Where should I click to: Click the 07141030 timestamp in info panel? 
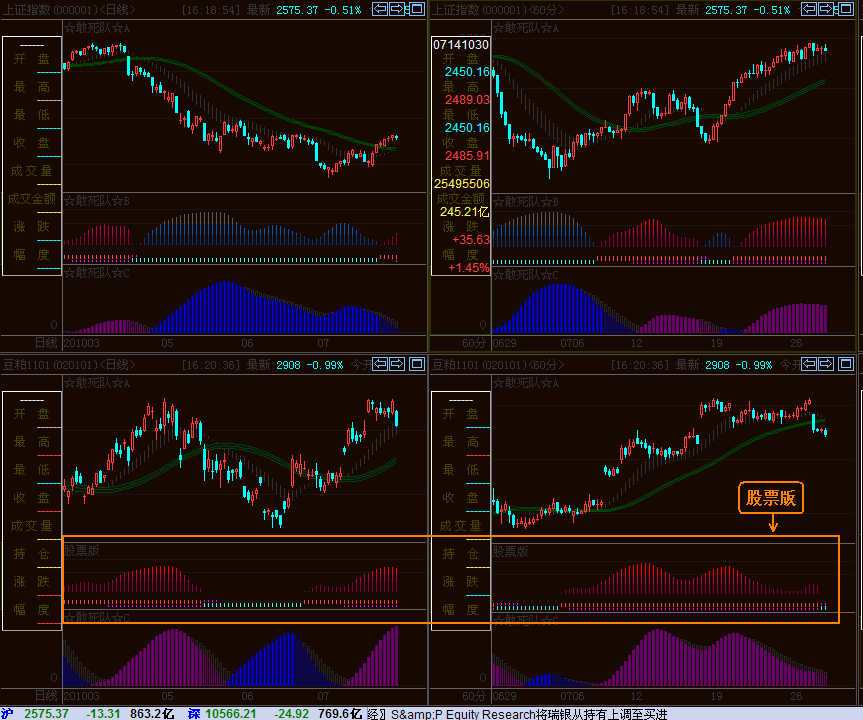(461, 45)
